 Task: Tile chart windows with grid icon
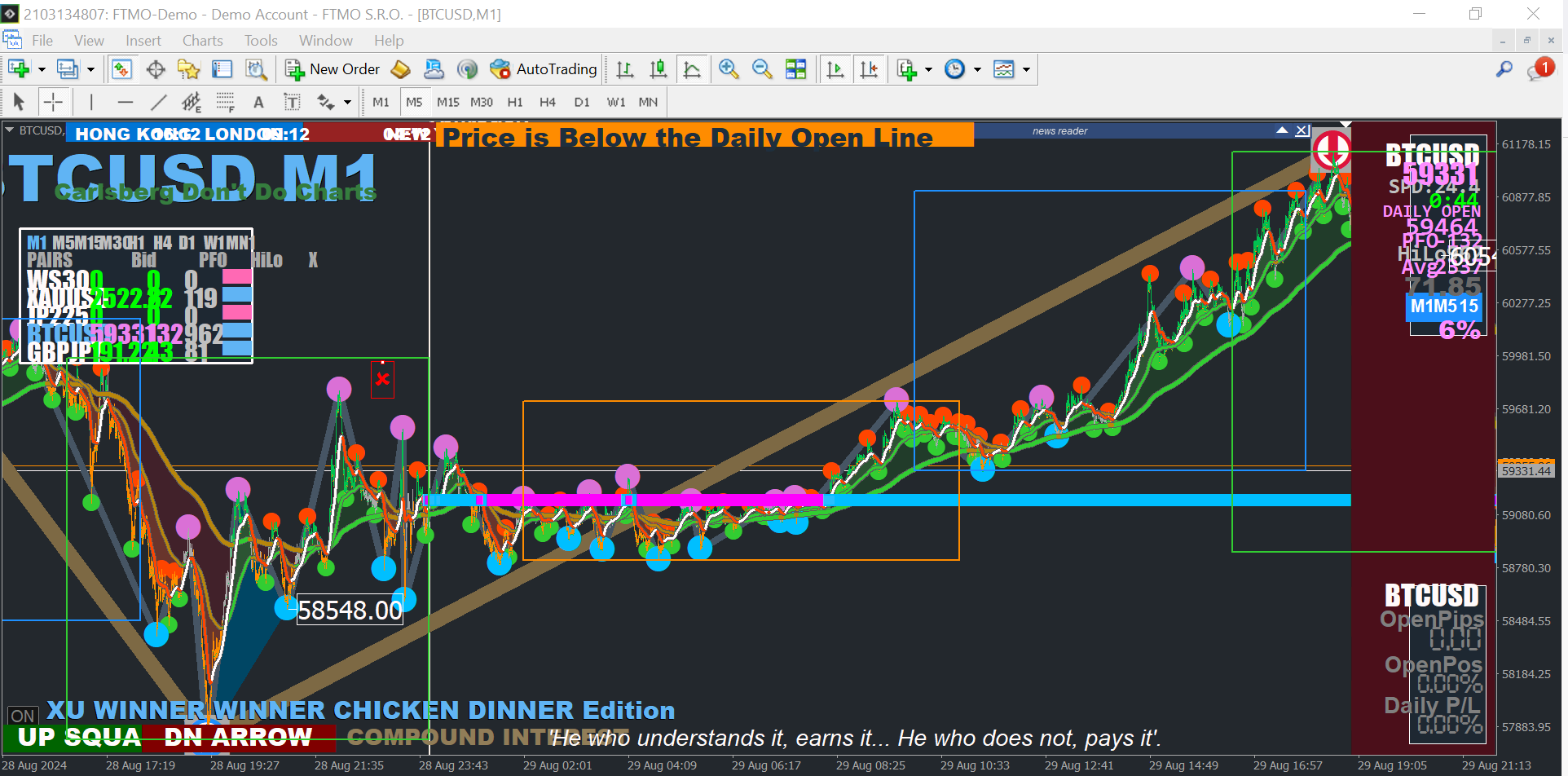(795, 69)
